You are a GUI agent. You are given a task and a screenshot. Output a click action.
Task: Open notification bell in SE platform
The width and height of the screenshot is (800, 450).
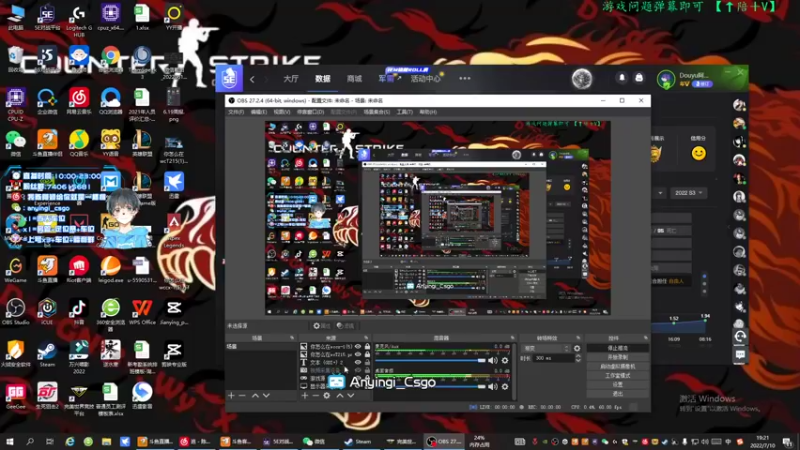pyautogui.click(x=622, y=78)
